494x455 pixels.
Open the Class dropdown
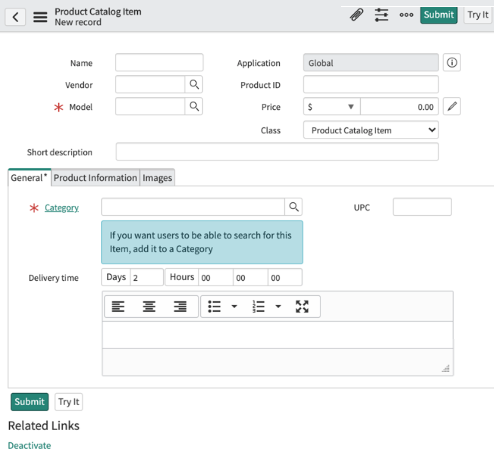click(371, 130)
